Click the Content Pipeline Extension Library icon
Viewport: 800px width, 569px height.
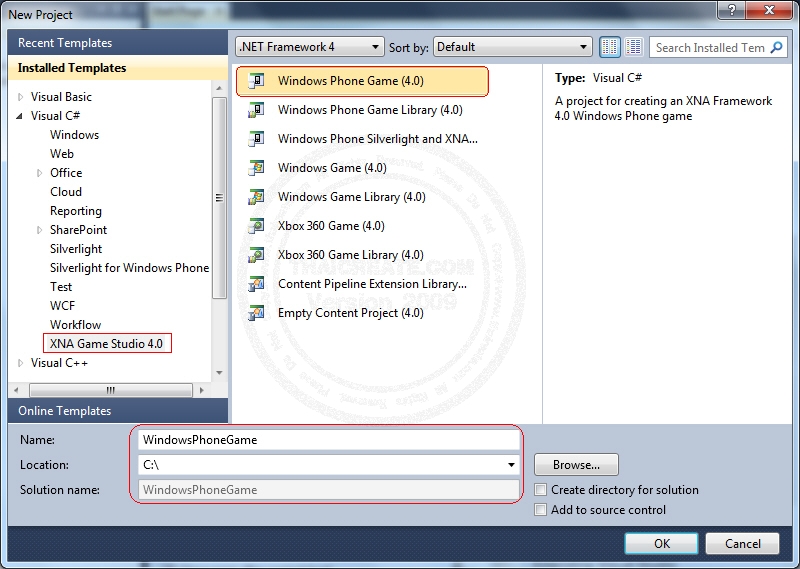coord(256,284)
